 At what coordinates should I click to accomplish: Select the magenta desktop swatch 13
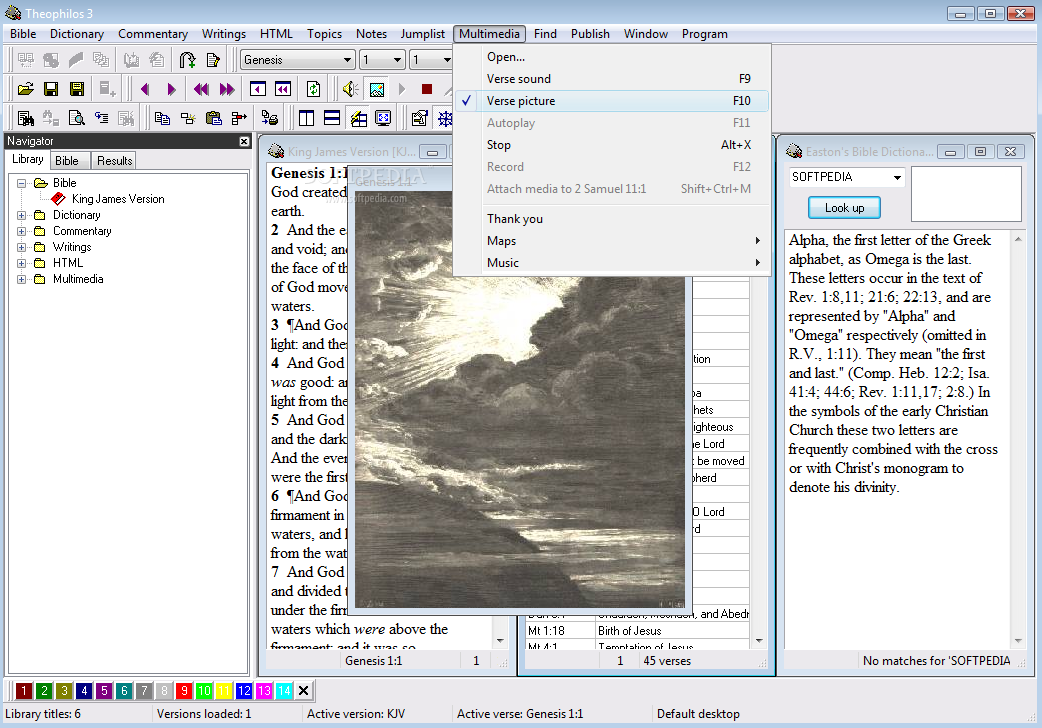[264, 691]
